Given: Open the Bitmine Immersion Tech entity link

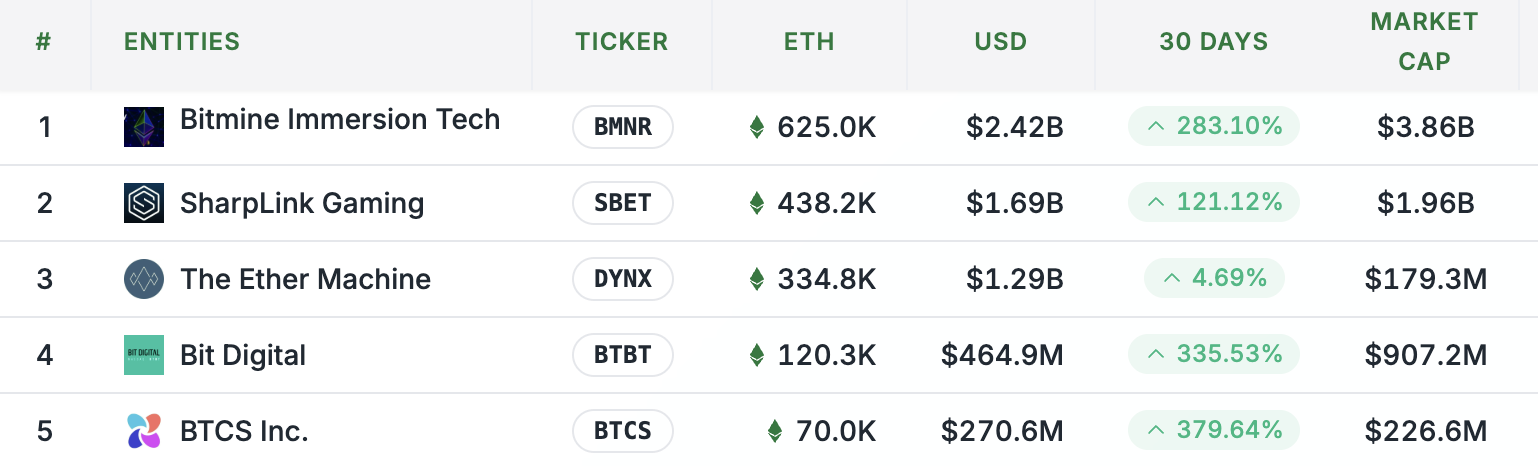Looking at the screenshot, I should pos(340,120).
